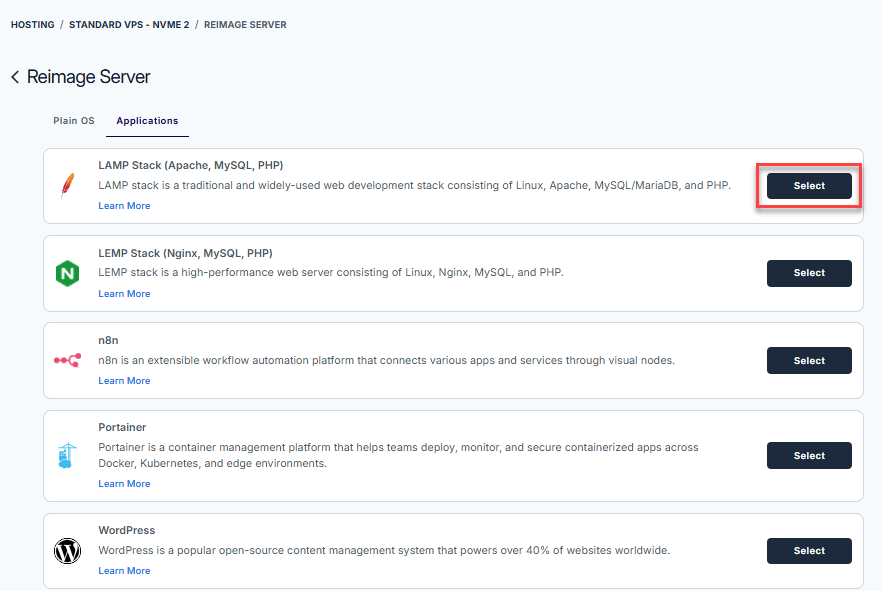Click the LAMP stack description text
The image size is (881, 591).
coord(414,185)
